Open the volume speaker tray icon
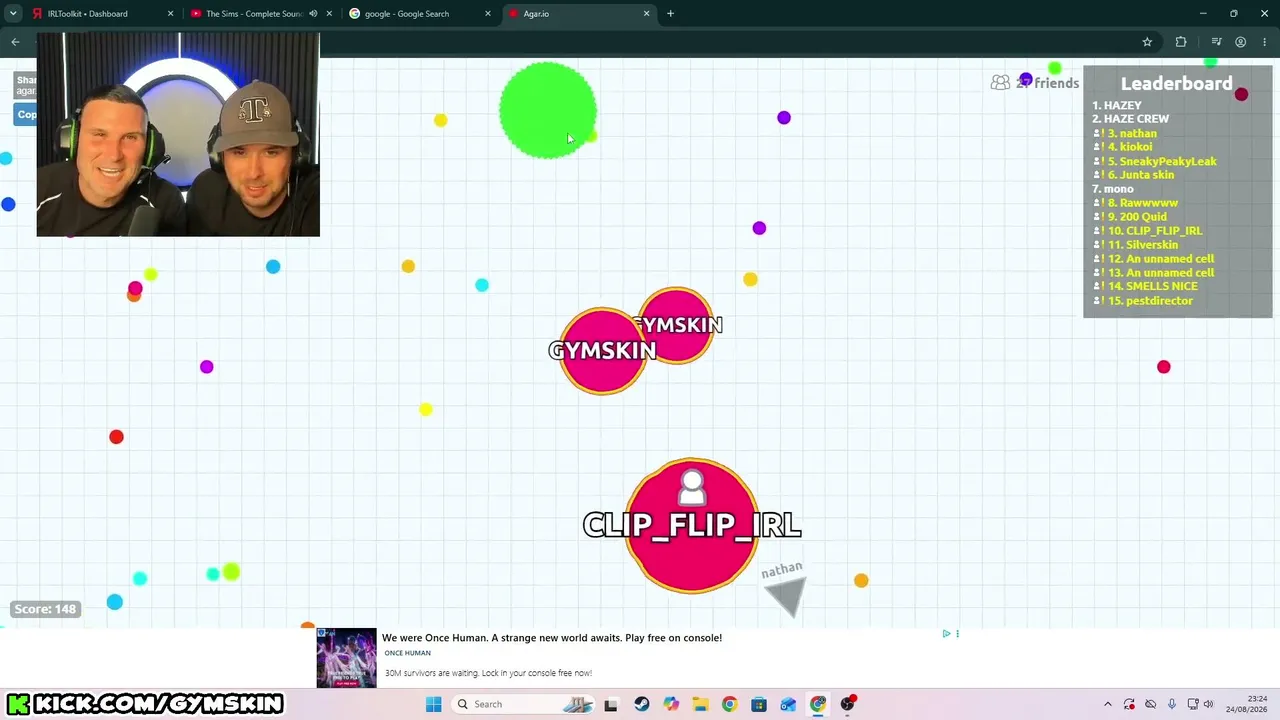This screenshot has height=720, width=1280. pos(1208,704)
